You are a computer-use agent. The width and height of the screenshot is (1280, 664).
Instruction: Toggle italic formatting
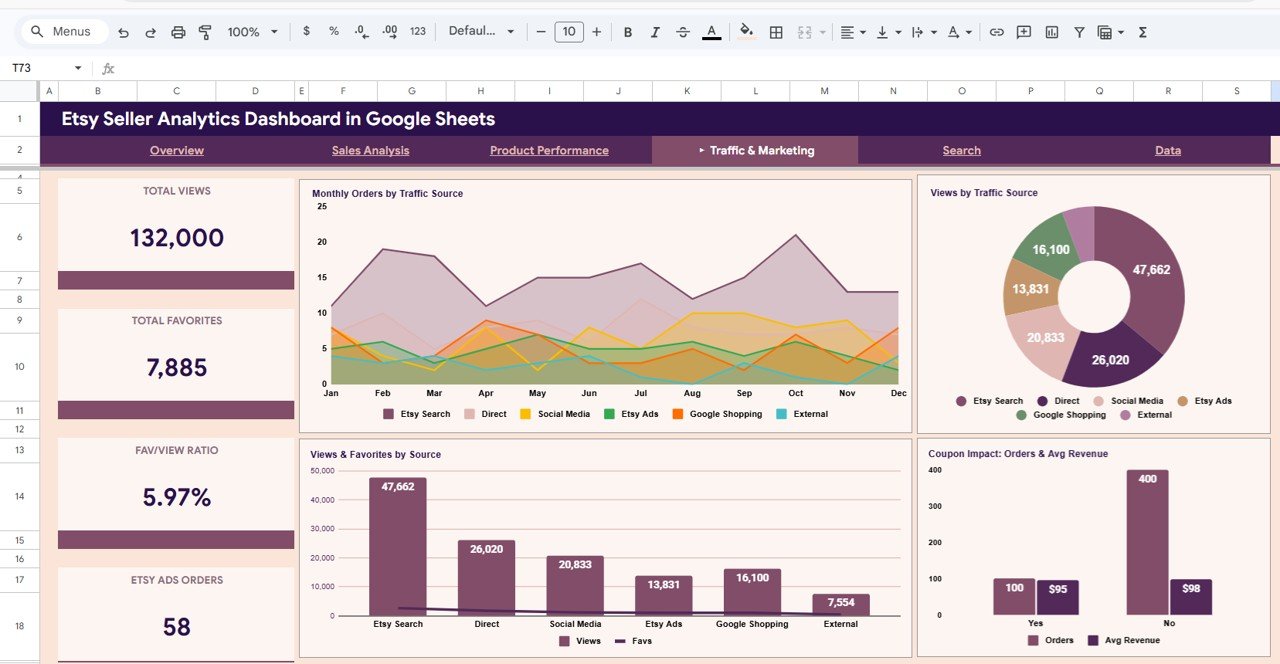pos(655,31)
